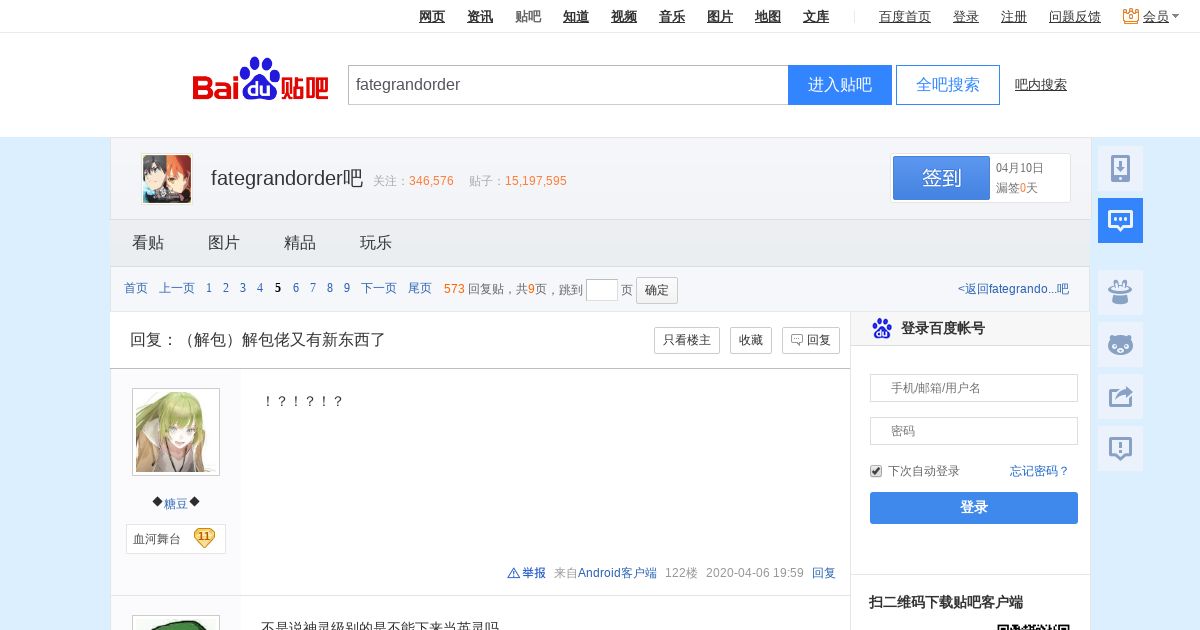Open the download app sidebar icon

[1120, 168]
